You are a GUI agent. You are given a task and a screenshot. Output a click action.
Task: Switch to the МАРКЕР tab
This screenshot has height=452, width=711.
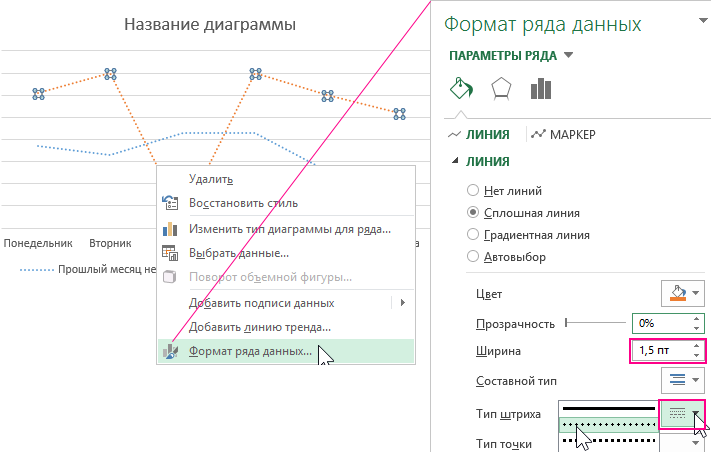click(x=566, y=134)
